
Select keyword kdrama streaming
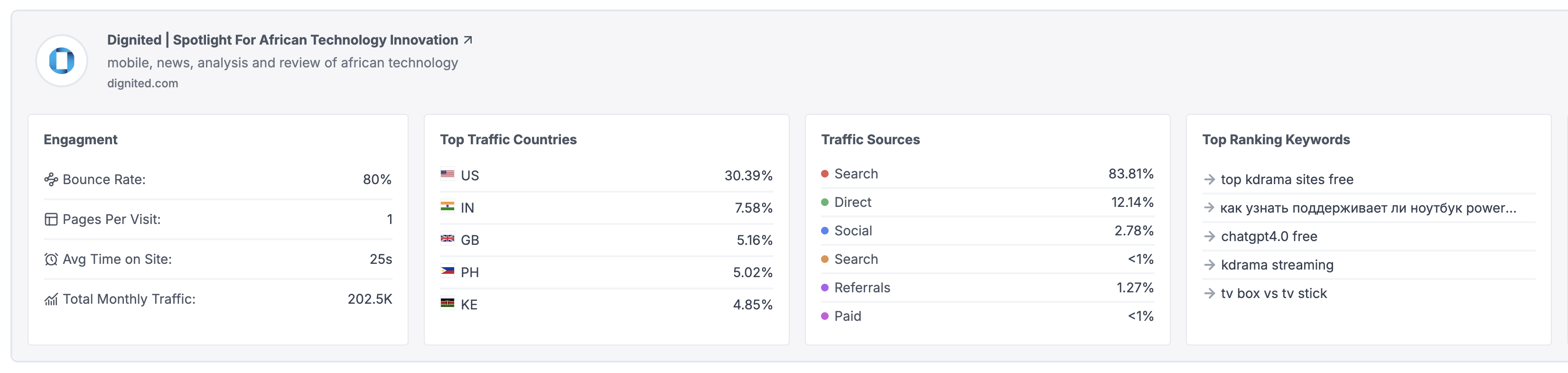click(1277, 265)
